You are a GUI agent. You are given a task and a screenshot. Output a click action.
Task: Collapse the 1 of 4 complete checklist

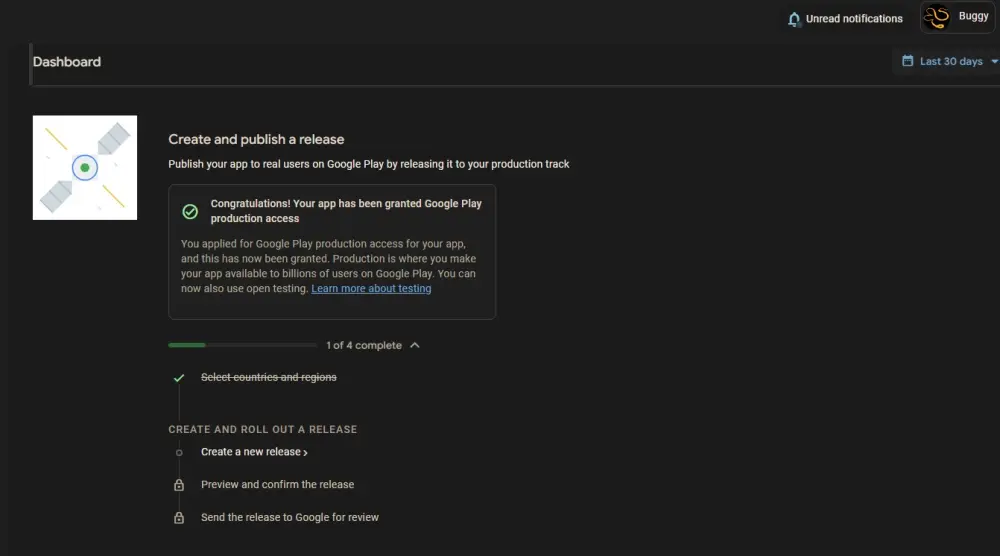(415, 345)
